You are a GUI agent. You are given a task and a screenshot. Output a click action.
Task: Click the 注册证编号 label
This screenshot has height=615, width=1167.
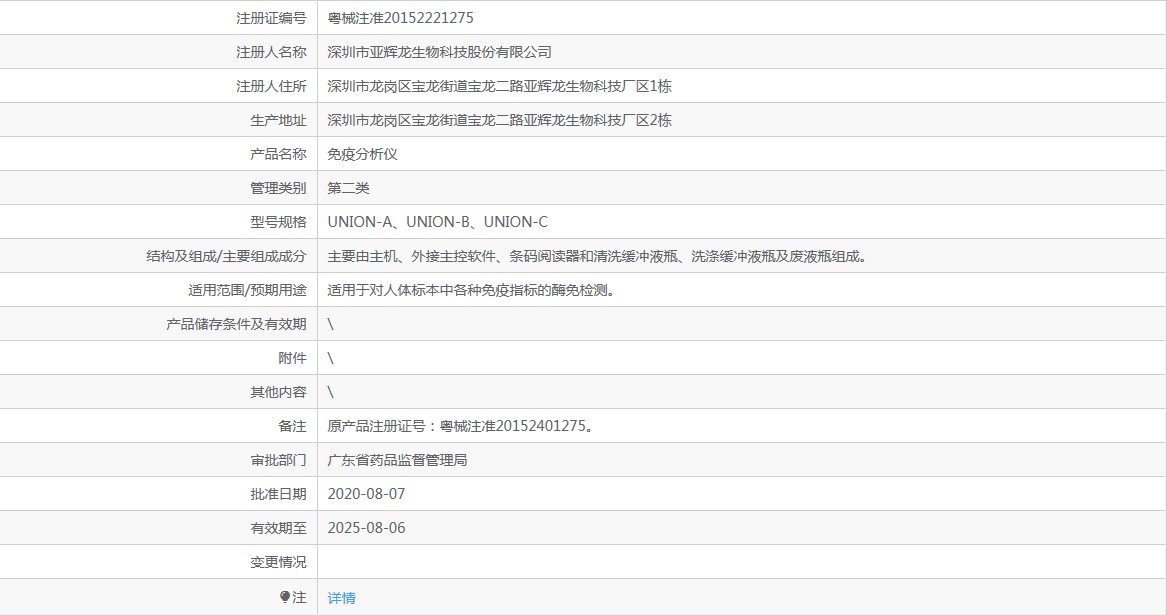271,18
